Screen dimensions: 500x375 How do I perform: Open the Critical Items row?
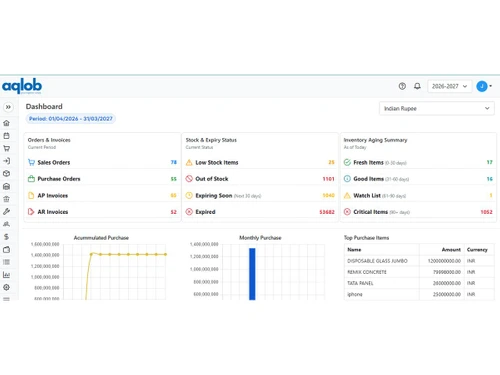pyautogui.click(x=418, y=212)
